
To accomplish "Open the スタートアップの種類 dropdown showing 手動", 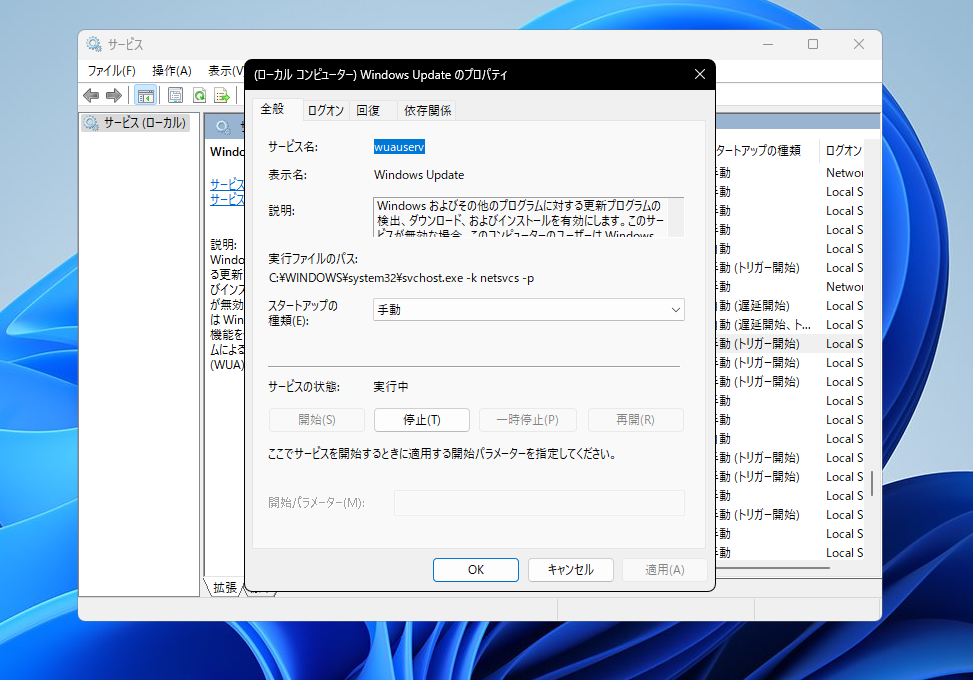I will [529, 310].
